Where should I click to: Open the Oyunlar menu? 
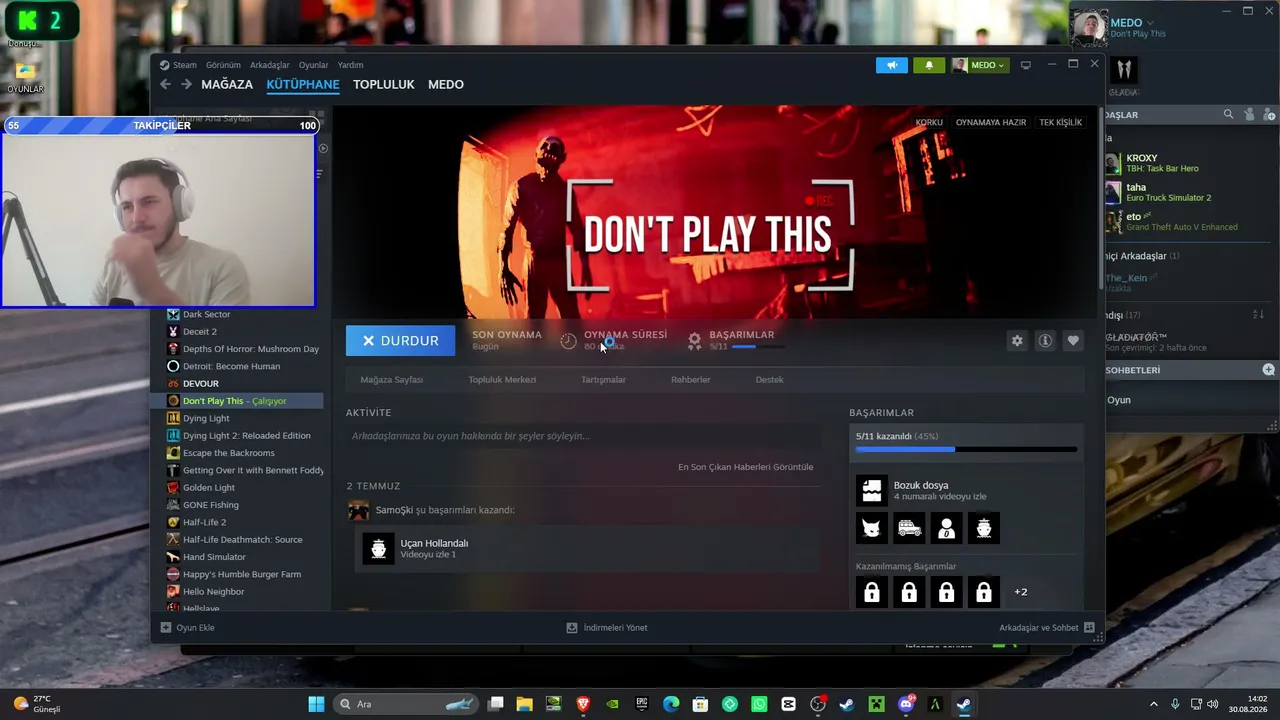pyautogui.click(x=313, y=65)
